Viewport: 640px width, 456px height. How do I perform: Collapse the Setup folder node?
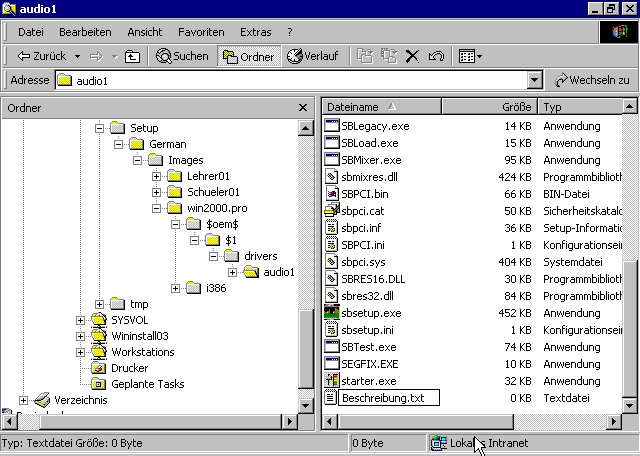tap(99, 128)
